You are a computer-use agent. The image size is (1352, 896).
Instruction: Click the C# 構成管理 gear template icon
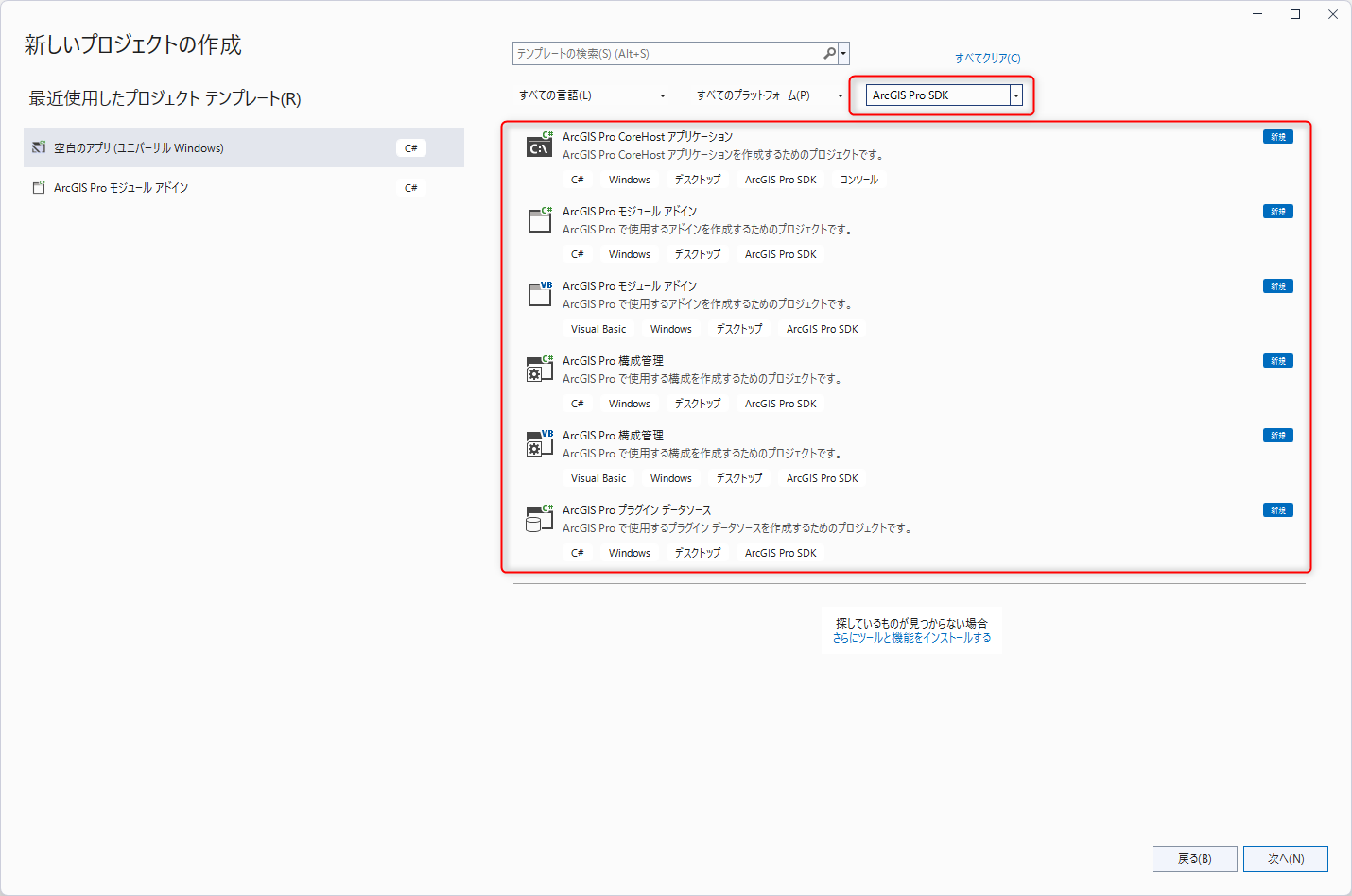coord(540,369)
